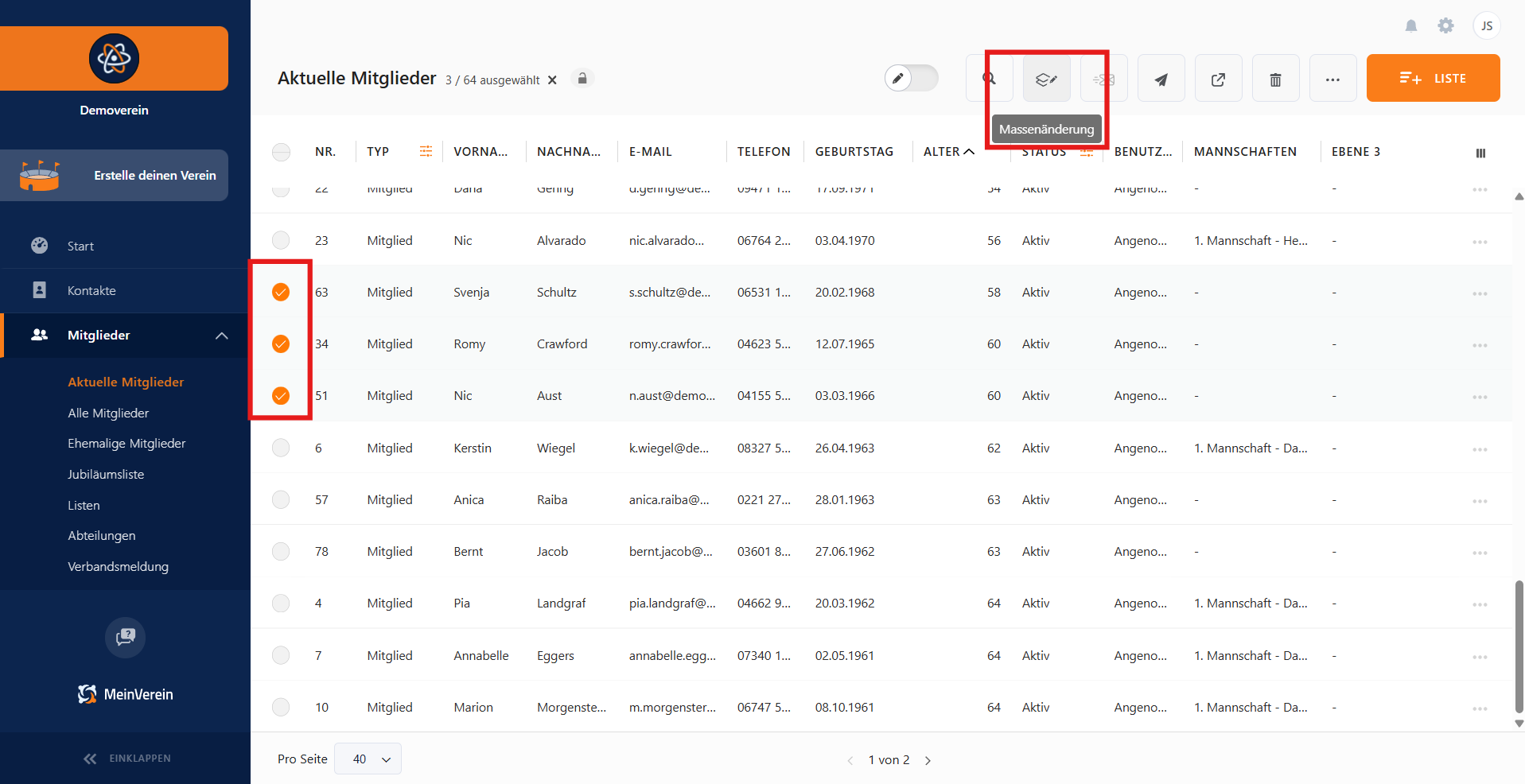The width and height of the screenshot is (1525, 784).
Task: Toggle the select-all header checkbox
Action: click(281, 152)
